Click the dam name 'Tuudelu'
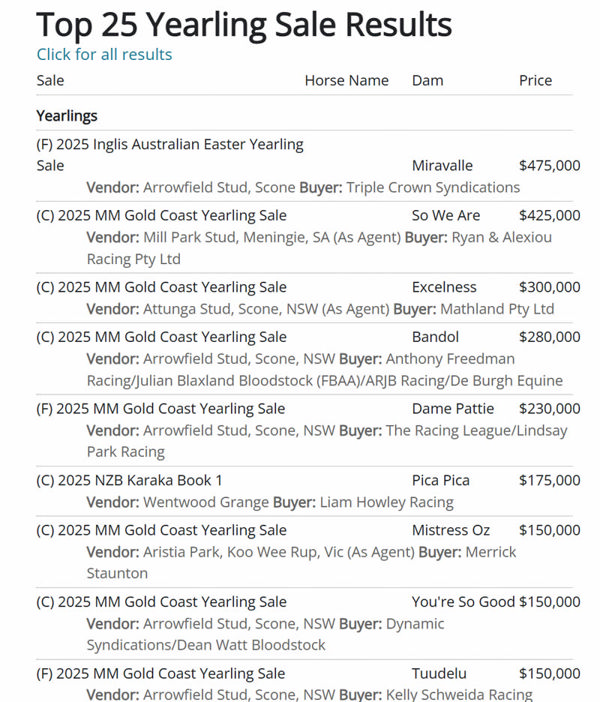Viewport: 600px width, 702px height. (x=439, y=674)
